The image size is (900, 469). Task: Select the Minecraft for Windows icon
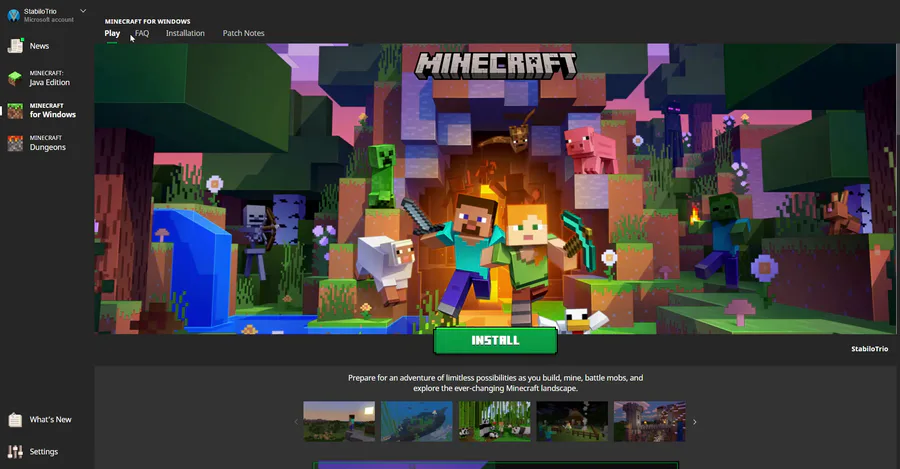point(15,111)
